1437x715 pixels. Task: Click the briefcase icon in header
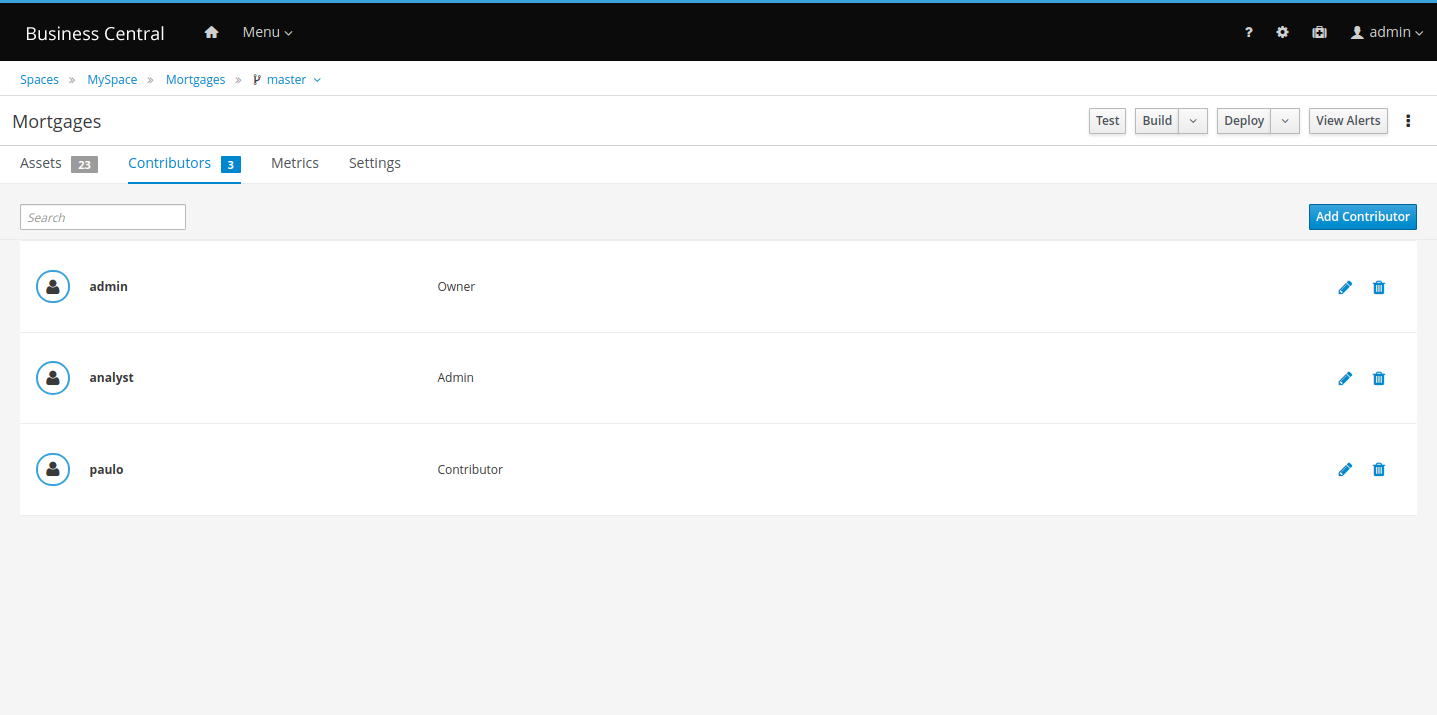1319,32
